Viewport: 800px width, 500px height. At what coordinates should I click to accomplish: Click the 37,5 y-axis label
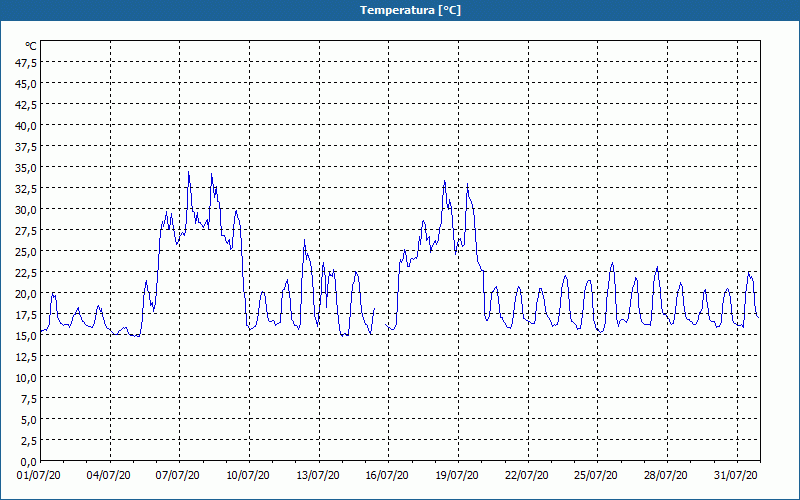coord(27,147)
